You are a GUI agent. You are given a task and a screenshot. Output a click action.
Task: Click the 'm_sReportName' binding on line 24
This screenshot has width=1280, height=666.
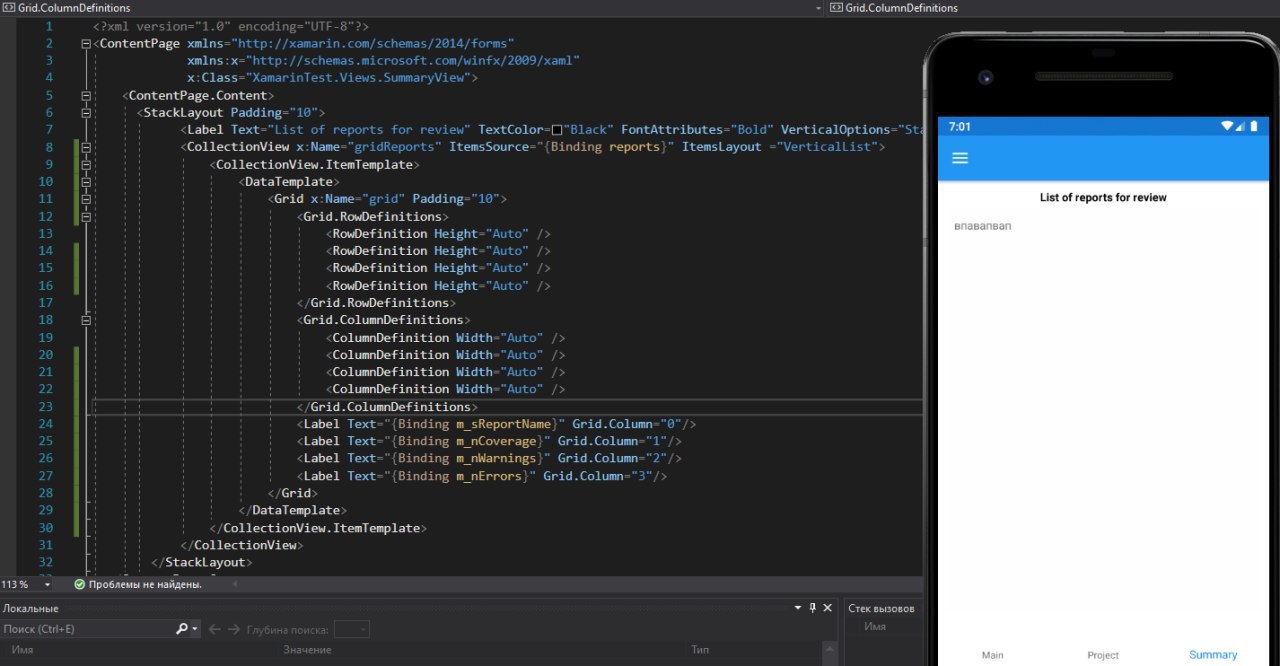(x=504, y=424)
